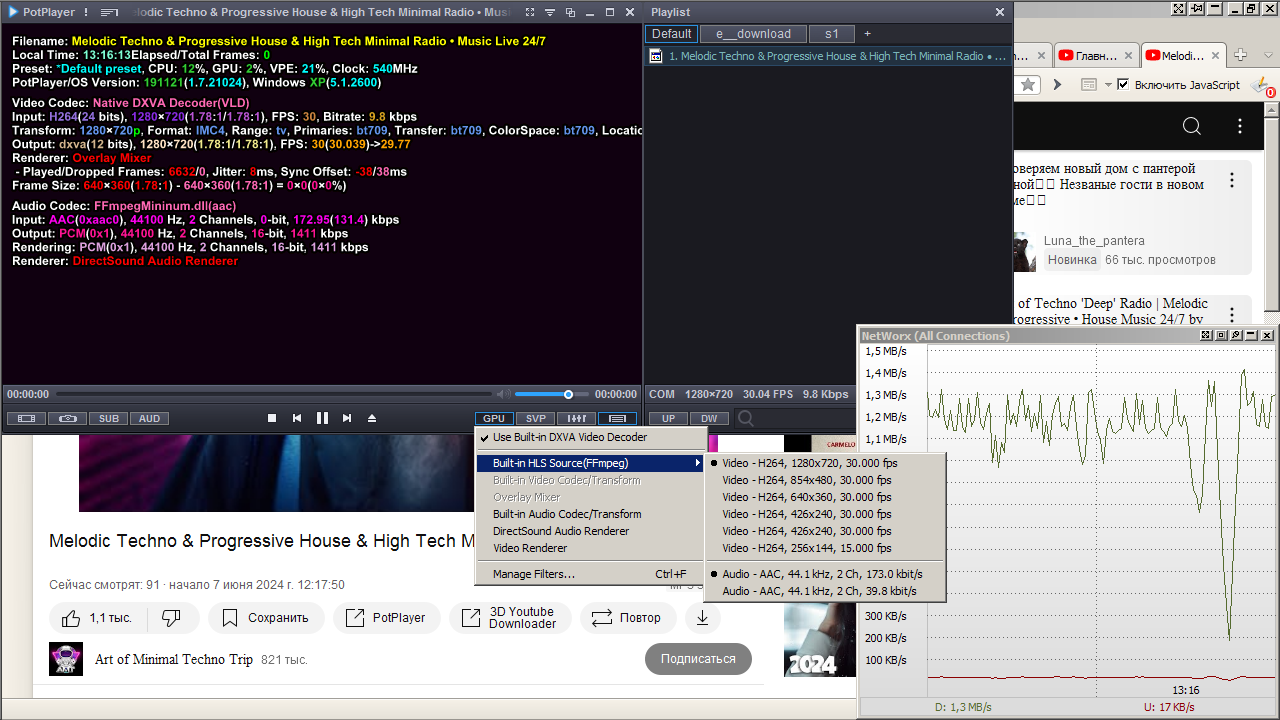Click the Повтор repeat button
Image resolution: width=1280 pixels, height=720 pixels.
pyautogui.click(x=628, y=618)
